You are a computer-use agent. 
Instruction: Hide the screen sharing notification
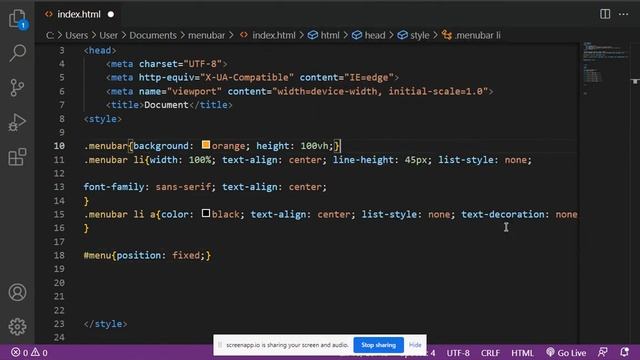point(415,345)
